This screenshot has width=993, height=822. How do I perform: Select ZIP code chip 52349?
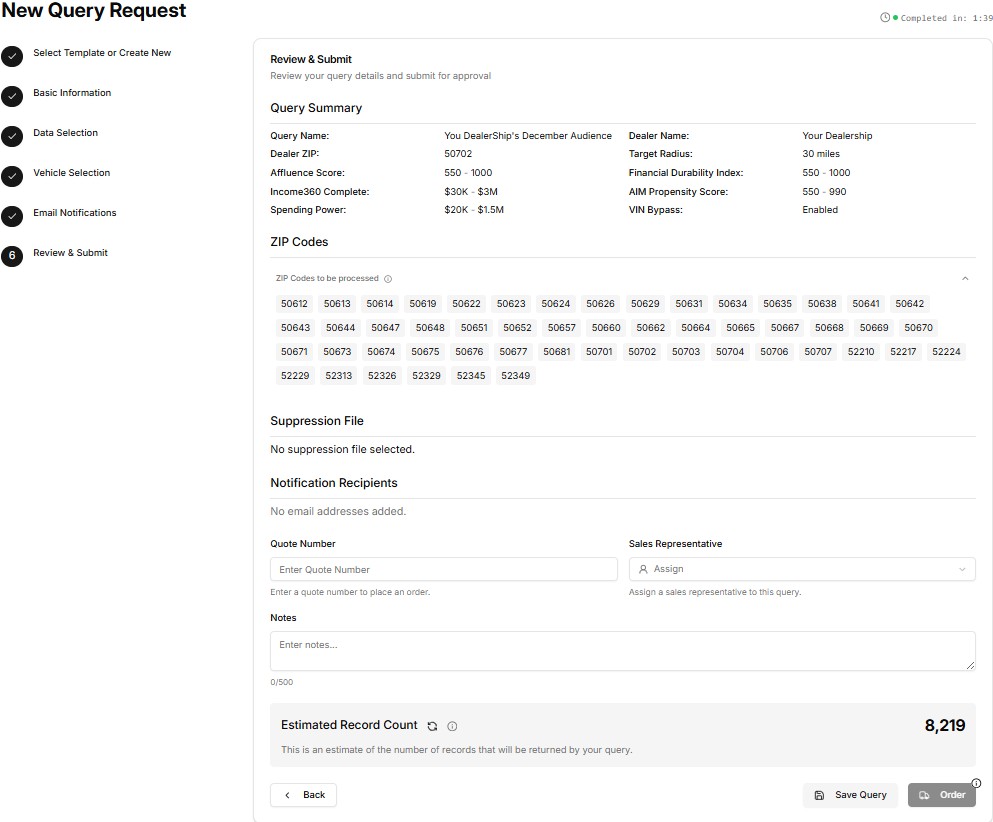(515, 376)
